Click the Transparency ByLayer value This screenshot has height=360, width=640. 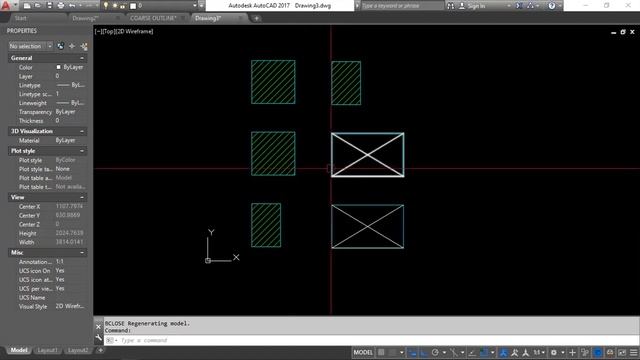pos(66,111)
